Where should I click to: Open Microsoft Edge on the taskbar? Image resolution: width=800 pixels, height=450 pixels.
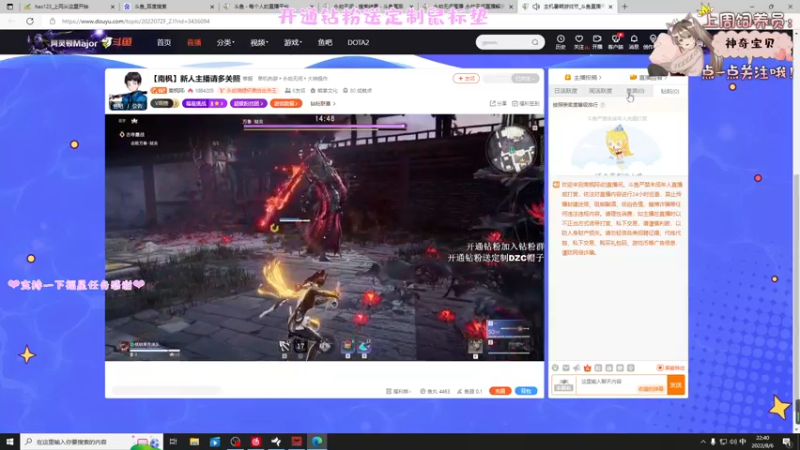[x=317, y=442]
